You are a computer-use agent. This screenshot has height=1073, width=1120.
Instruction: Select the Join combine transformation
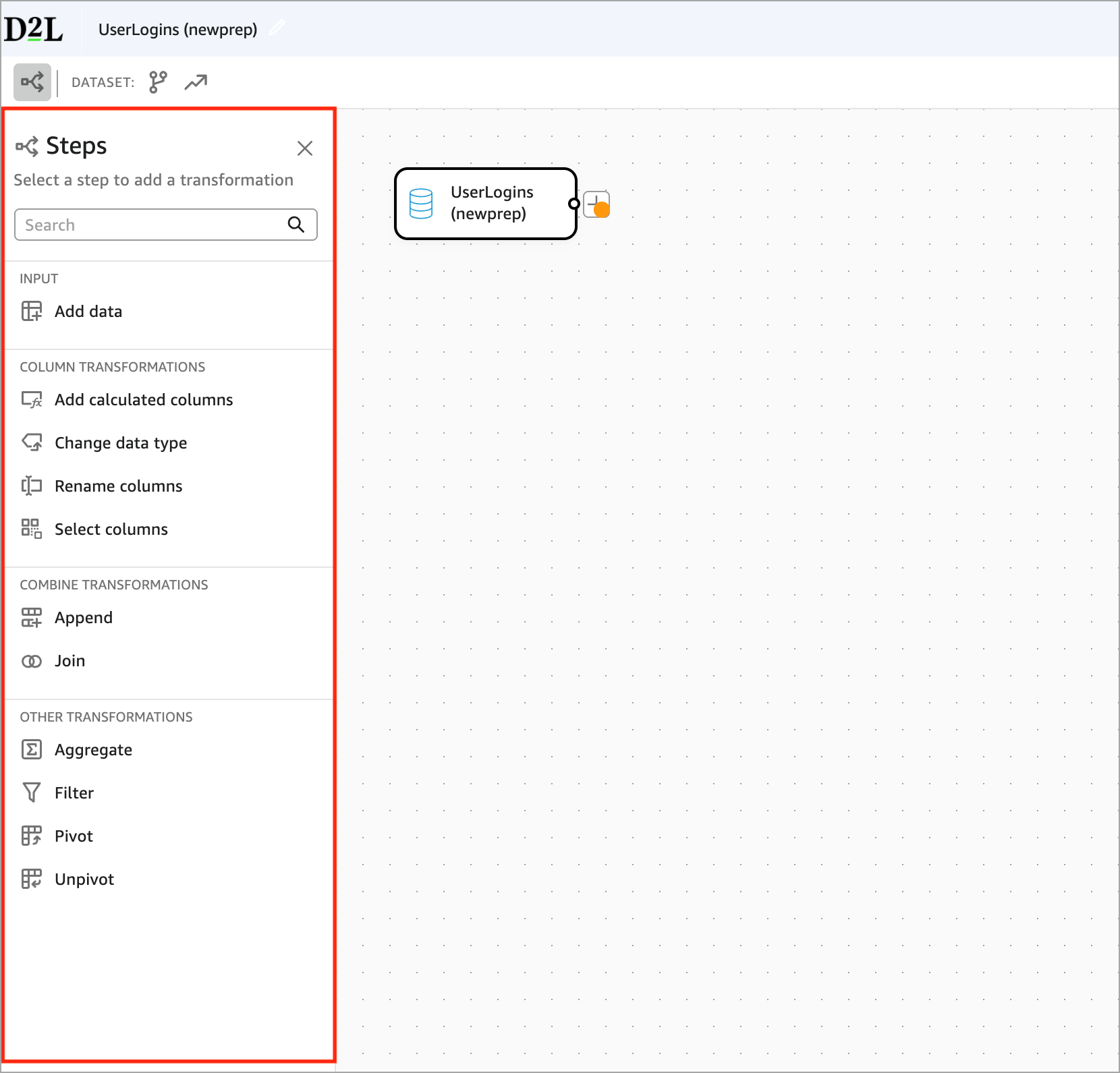click(x=69, y=660)
